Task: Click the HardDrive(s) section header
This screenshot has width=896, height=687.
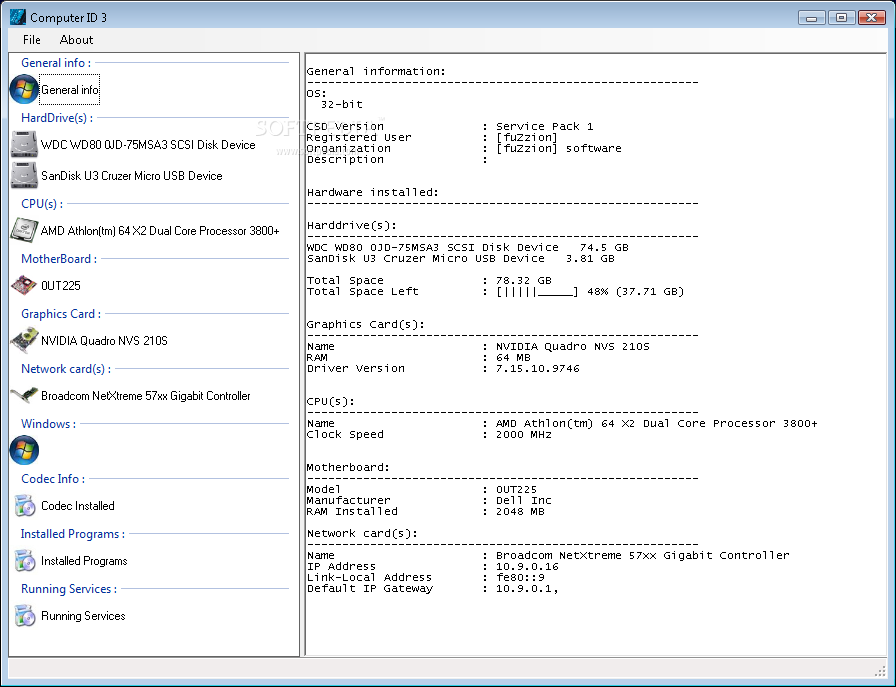Action: 57,118
